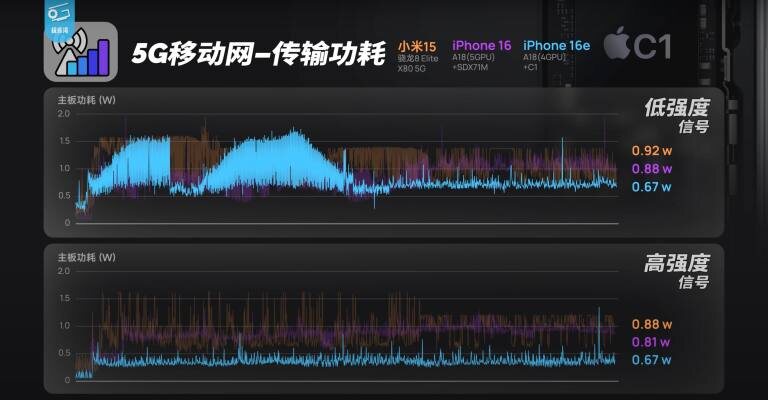Screen dimensions: 768x400
Task: Click the orange "0.92 w" value
Action: [652, 151]
